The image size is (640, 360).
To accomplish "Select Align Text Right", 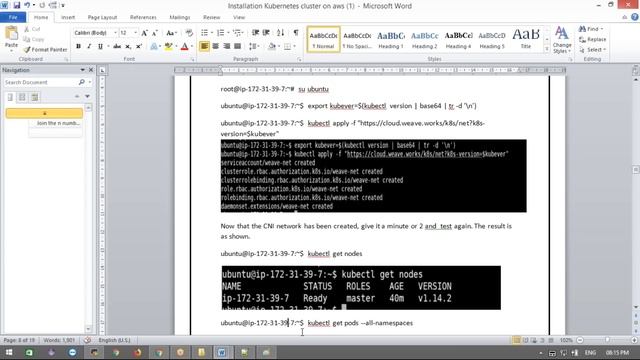I will (227, 47).
